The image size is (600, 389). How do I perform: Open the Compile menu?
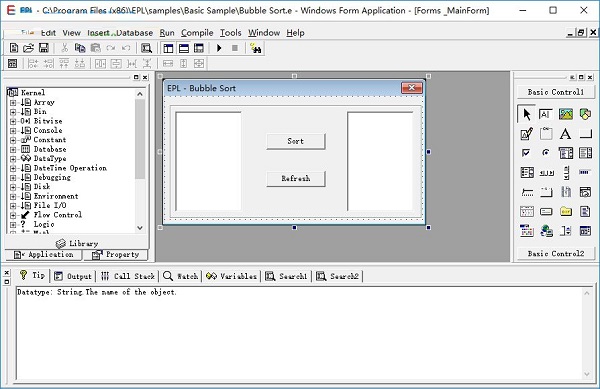coord(197,33)
